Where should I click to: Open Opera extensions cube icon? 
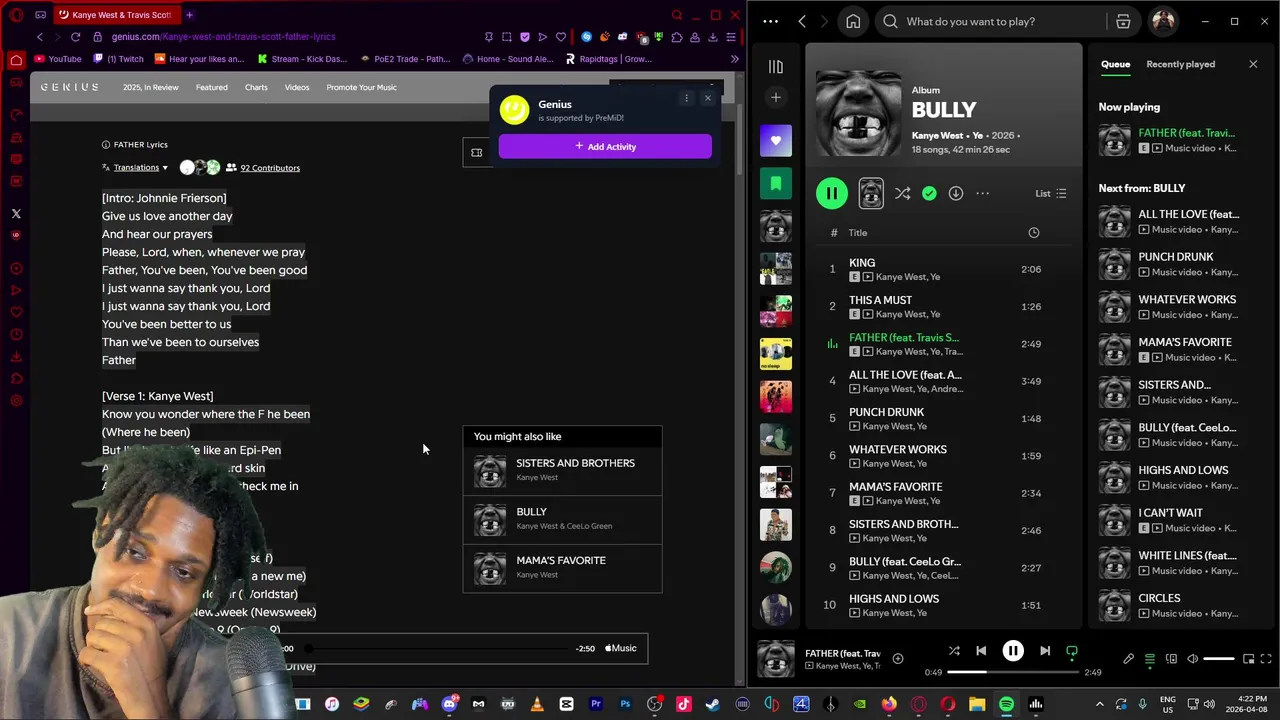point(677,37)
